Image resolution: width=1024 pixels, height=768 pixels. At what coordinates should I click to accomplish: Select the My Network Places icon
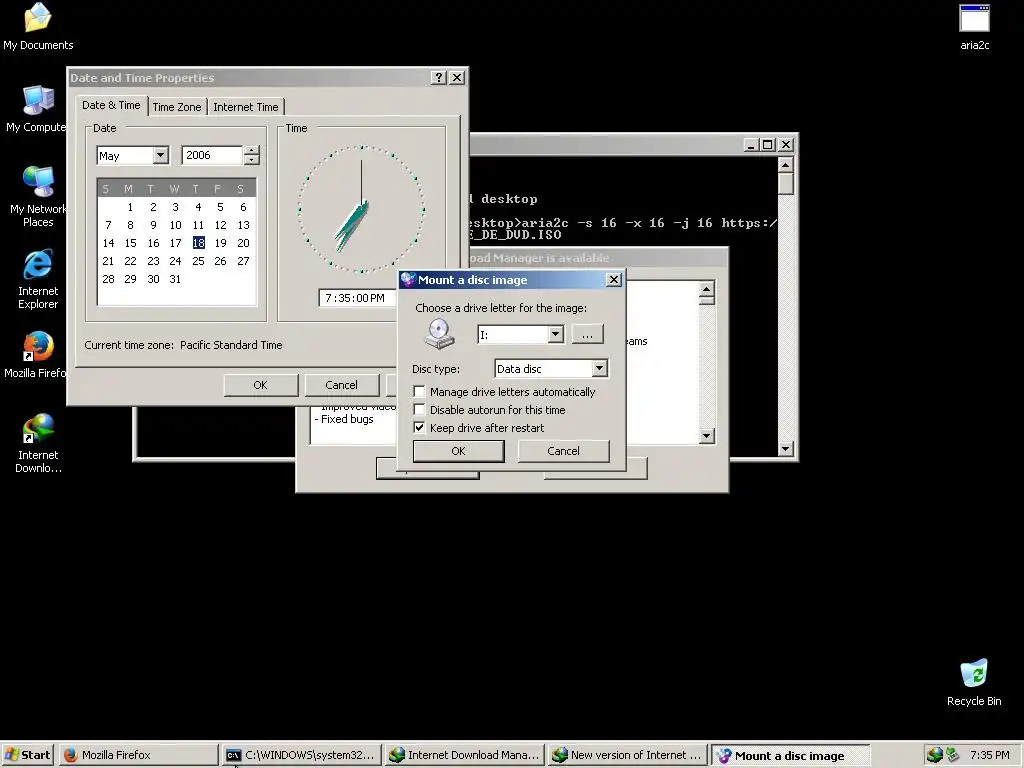[x=38, y=196]
